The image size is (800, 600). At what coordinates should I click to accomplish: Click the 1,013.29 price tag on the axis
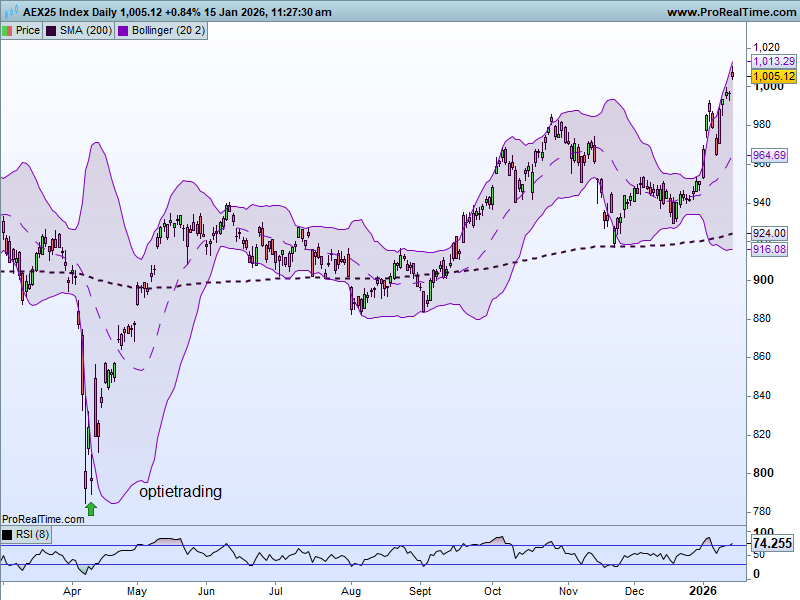(772, 61)
